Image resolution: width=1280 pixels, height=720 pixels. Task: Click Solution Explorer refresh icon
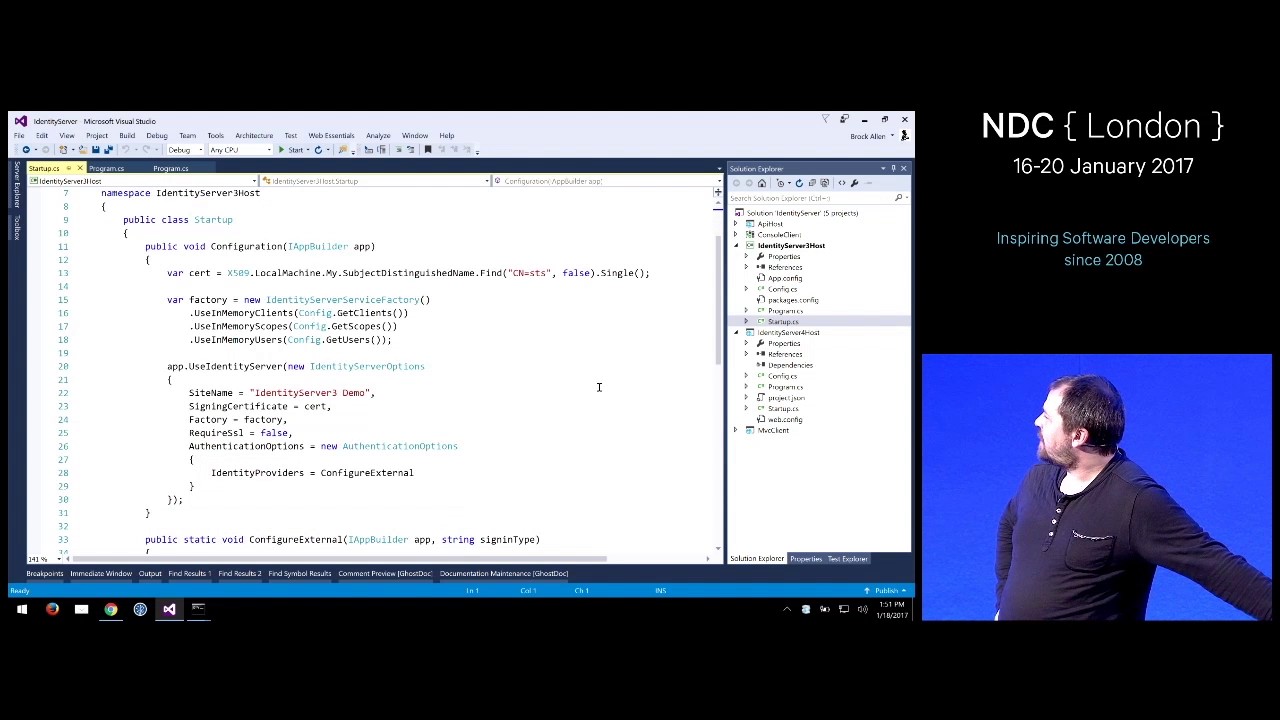[799, 183]
